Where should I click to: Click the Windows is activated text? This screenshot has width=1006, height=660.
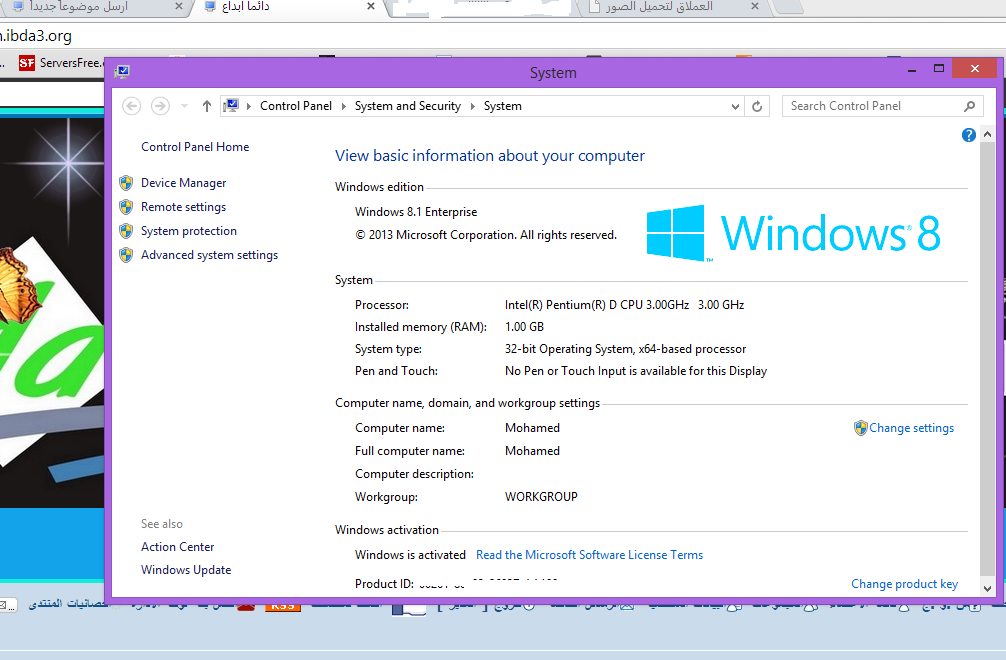coord(410,555)
